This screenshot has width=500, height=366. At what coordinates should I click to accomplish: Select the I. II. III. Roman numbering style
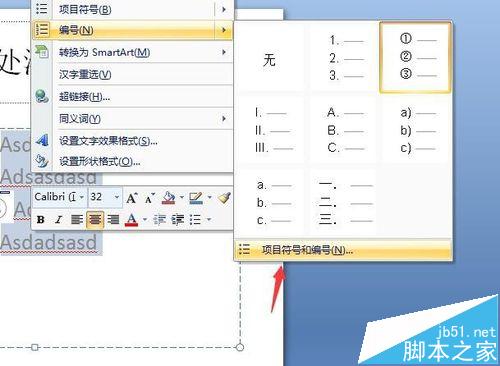point(271,130)
